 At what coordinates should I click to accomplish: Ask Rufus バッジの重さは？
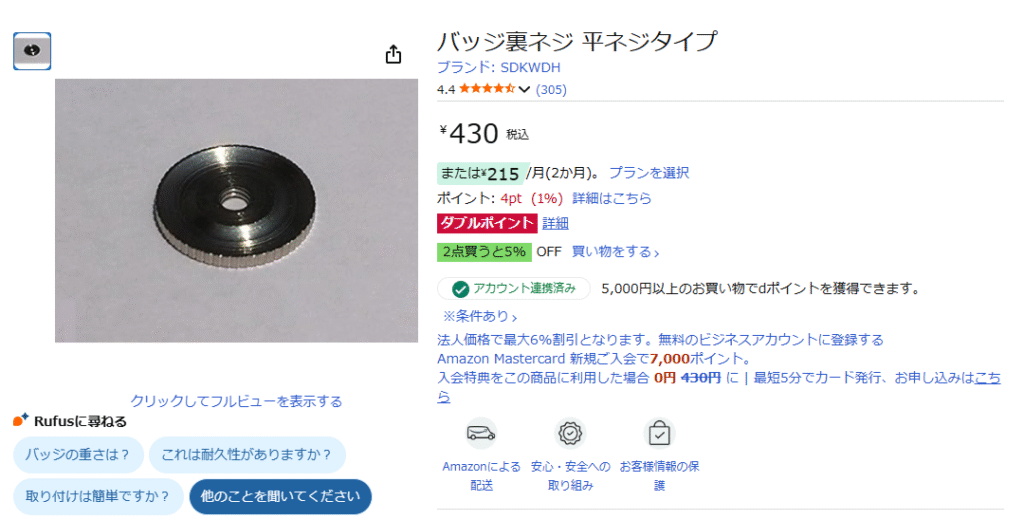[78, 455]
